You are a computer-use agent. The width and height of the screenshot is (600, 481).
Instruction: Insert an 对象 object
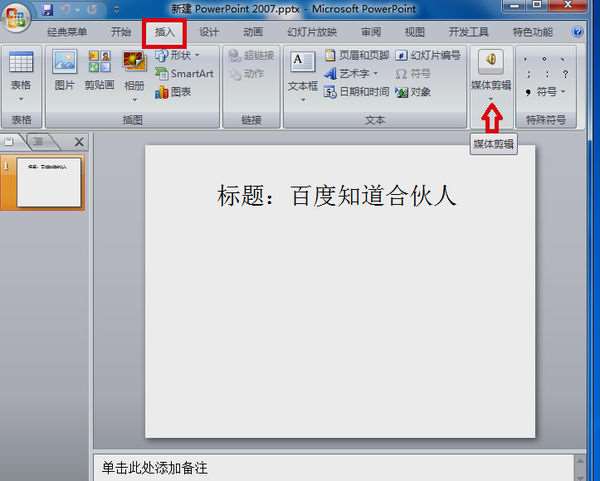click(x=413, y=92)
